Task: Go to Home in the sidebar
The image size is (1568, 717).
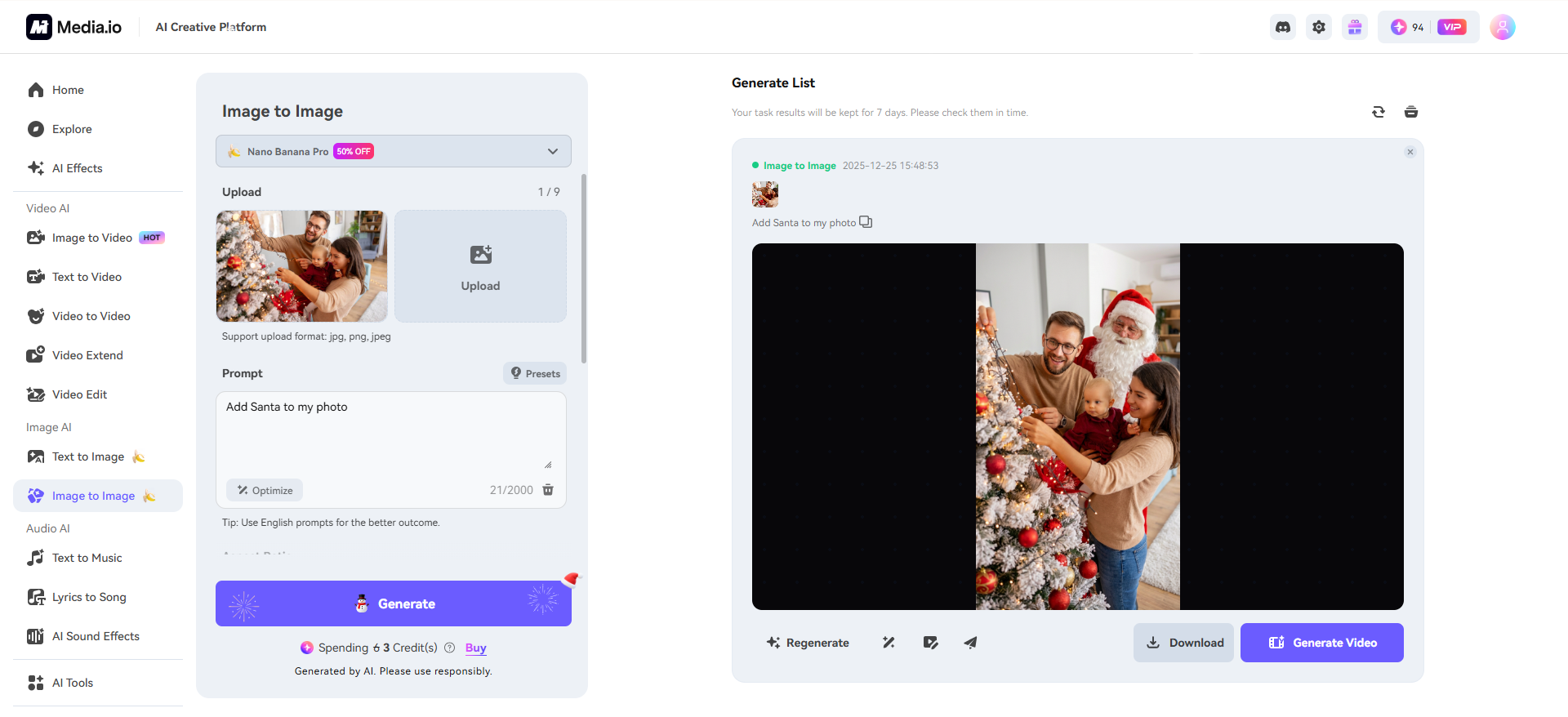Action: (98, 90)
